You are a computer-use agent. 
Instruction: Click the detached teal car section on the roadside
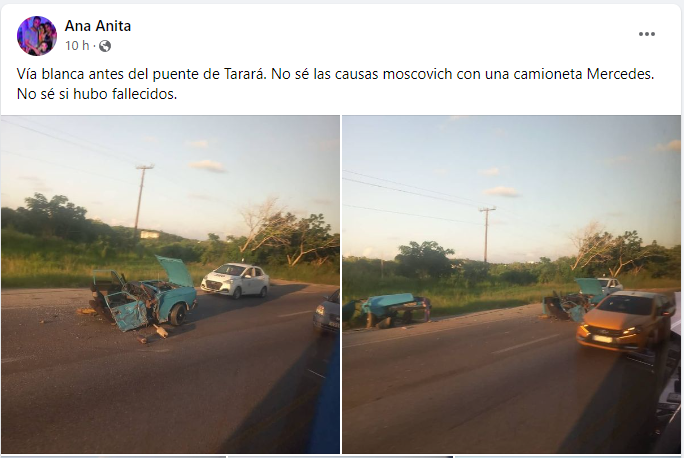point(387,309)
